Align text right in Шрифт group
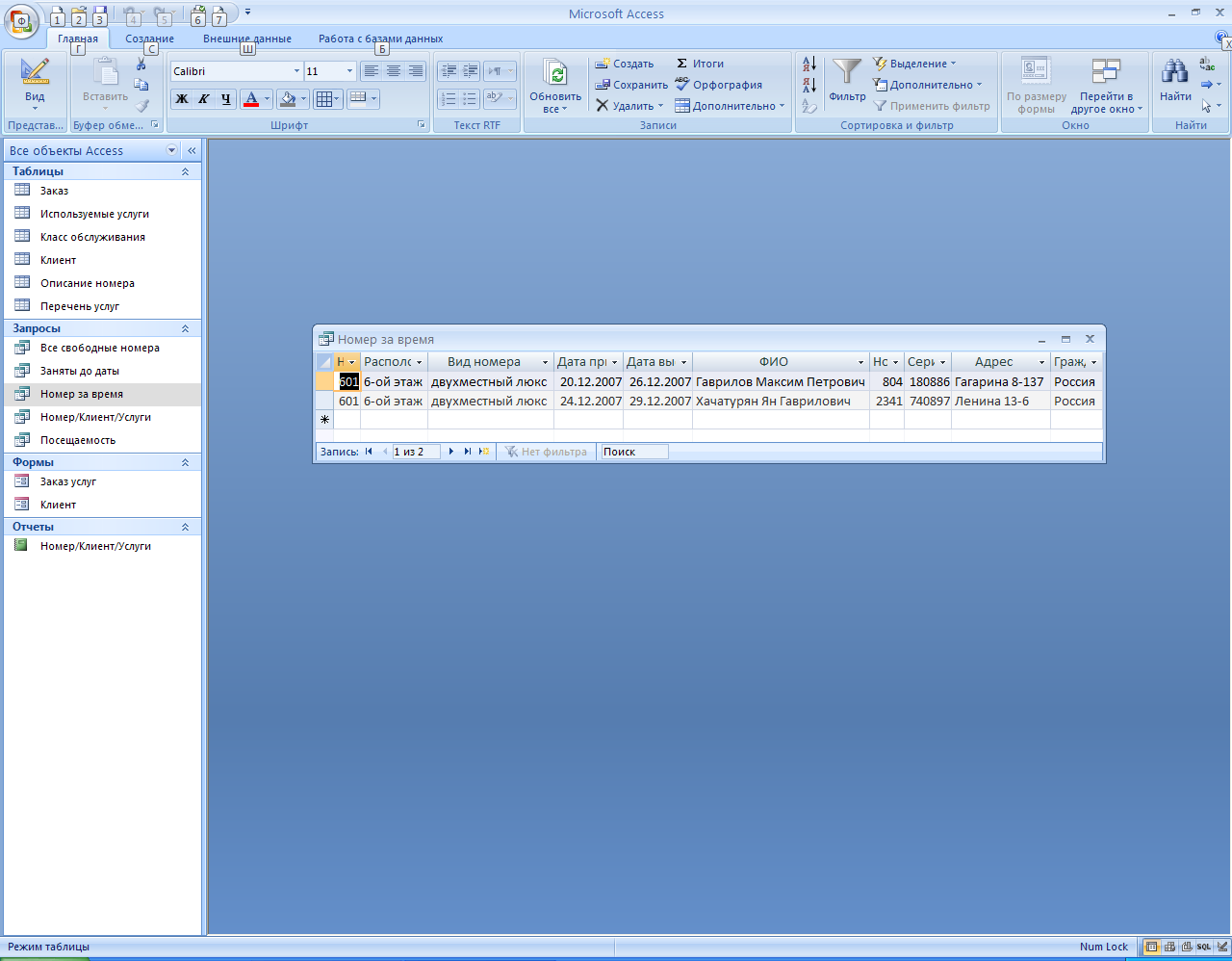The height and width of the screenshot is (961, 1232). coord(416,71)
